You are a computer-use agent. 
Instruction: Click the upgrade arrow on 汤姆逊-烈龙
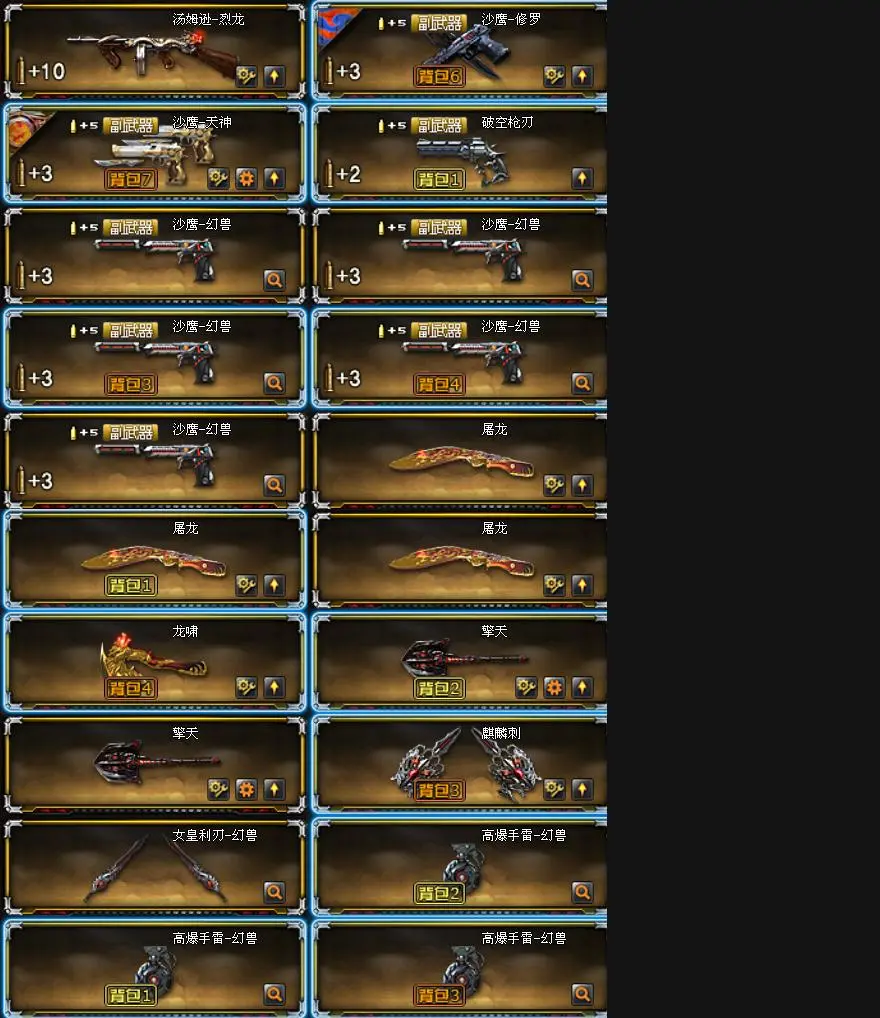click(x=274, y=76)
